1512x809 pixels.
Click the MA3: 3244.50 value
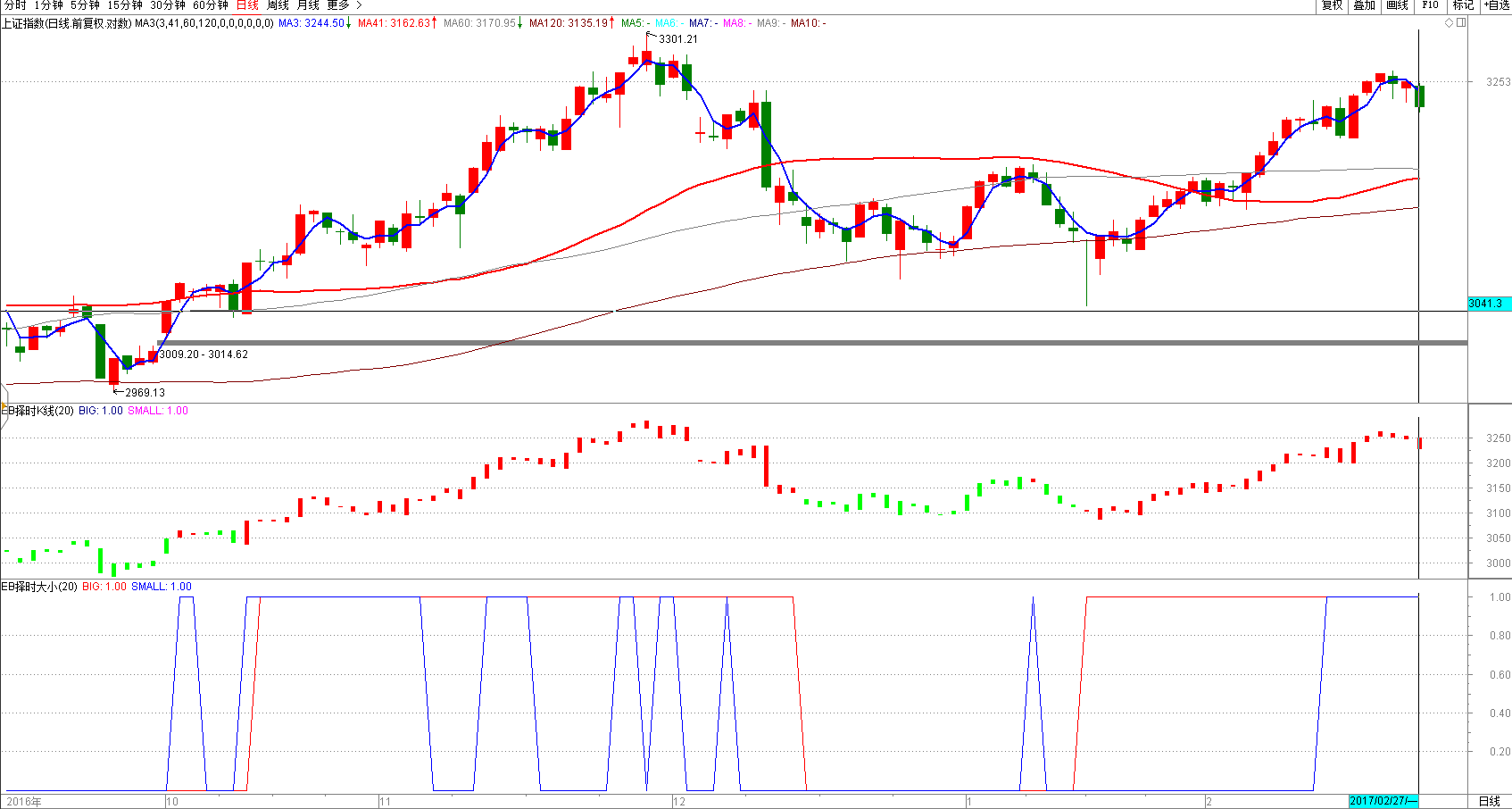[312, 23]
